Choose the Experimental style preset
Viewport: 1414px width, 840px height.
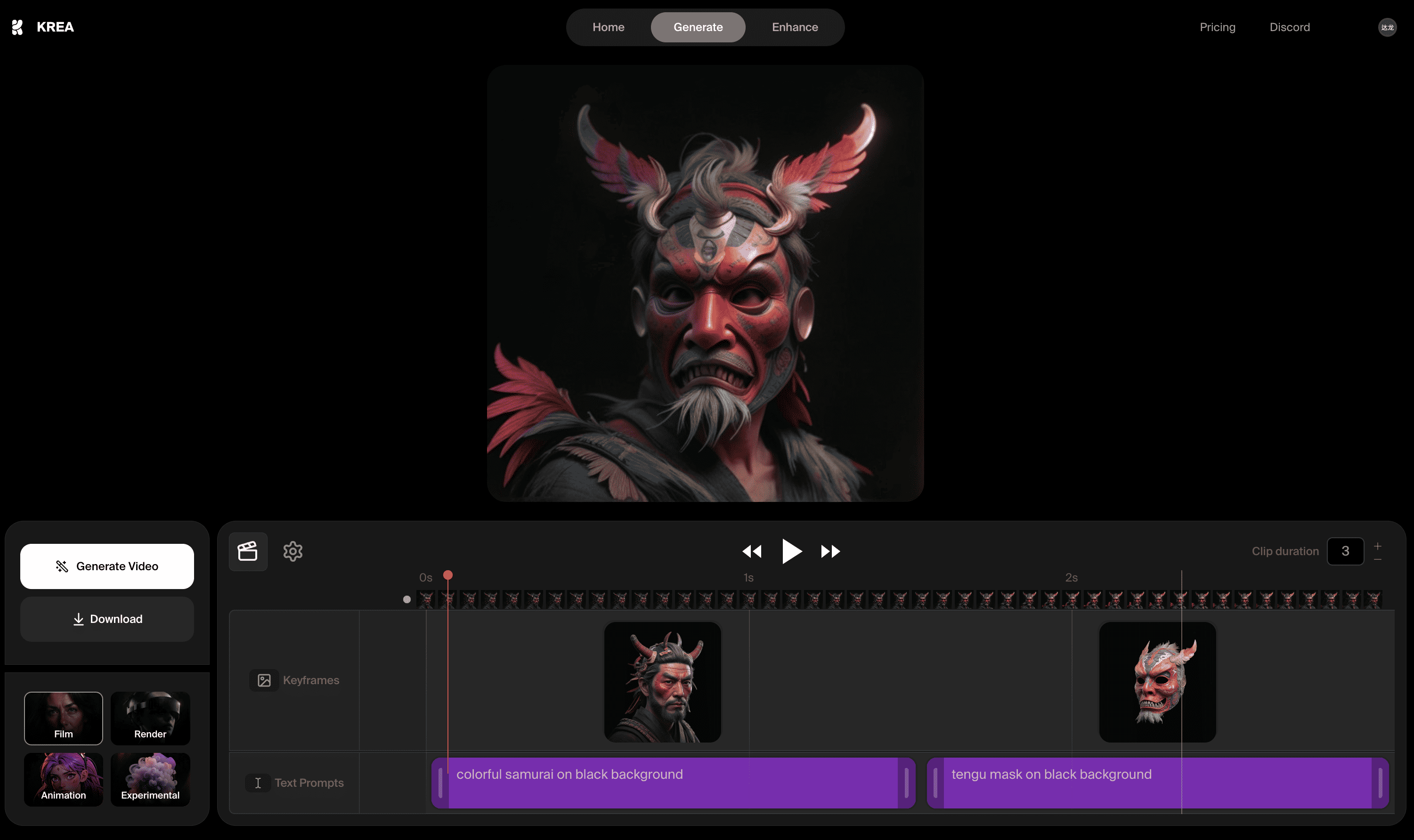151,779
